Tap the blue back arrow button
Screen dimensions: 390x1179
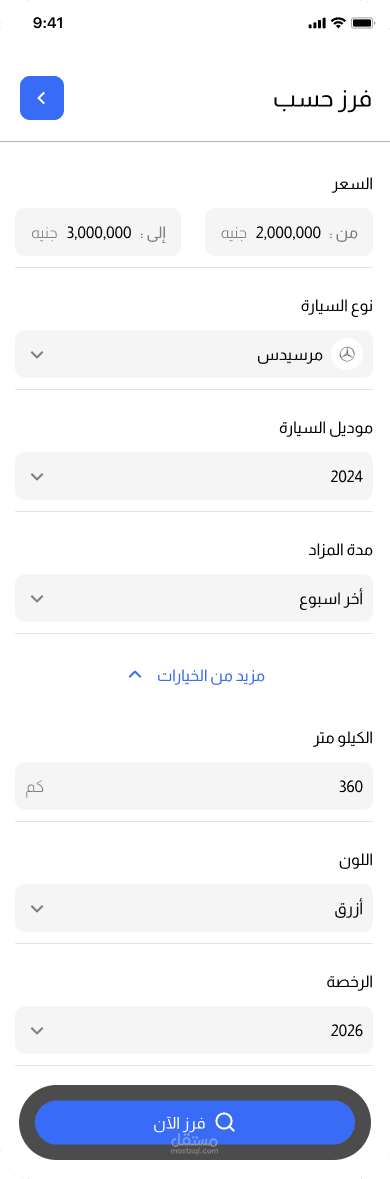tap(42, 98)
